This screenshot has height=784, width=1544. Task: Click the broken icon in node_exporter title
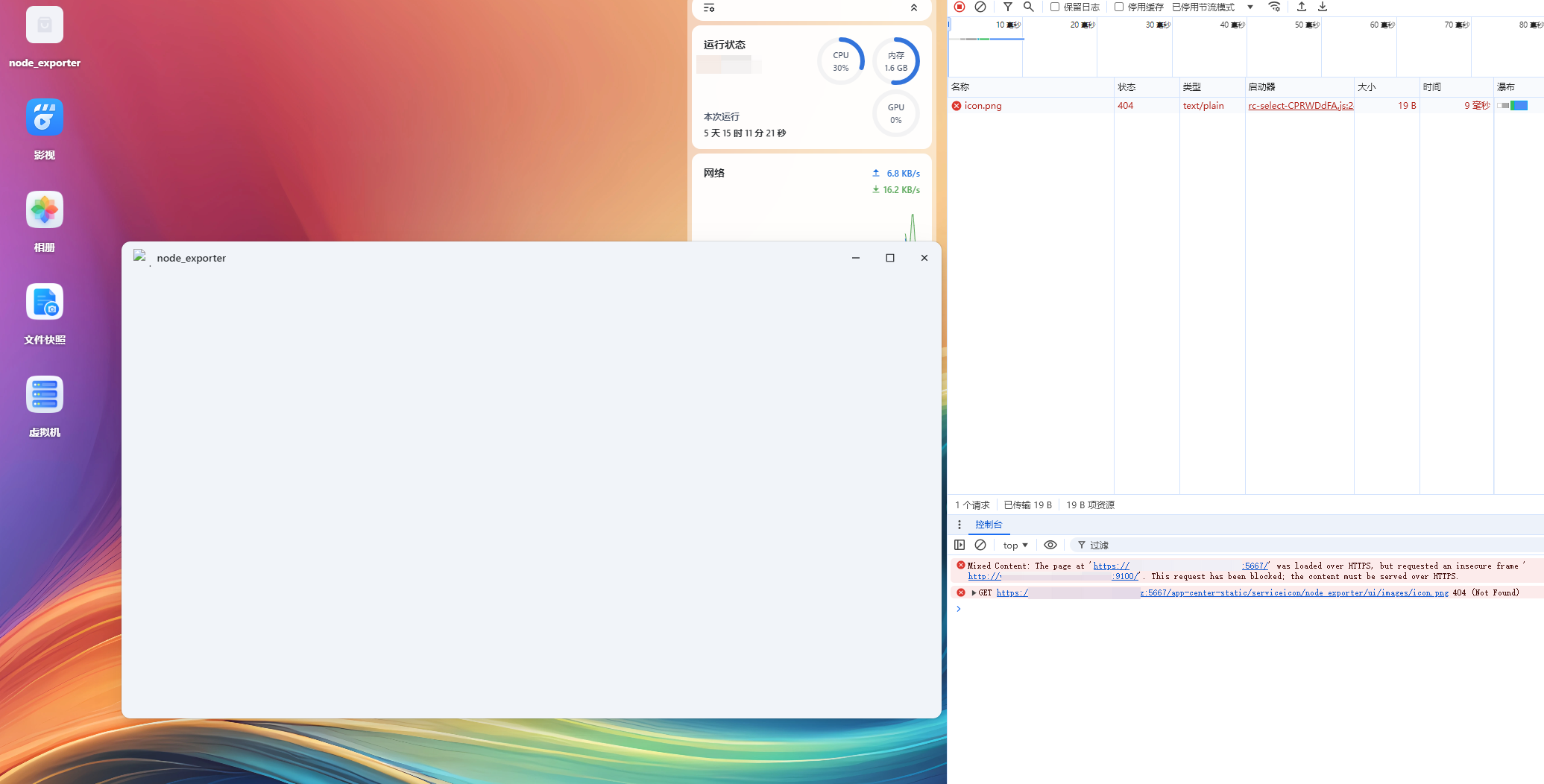pos(140,257)
